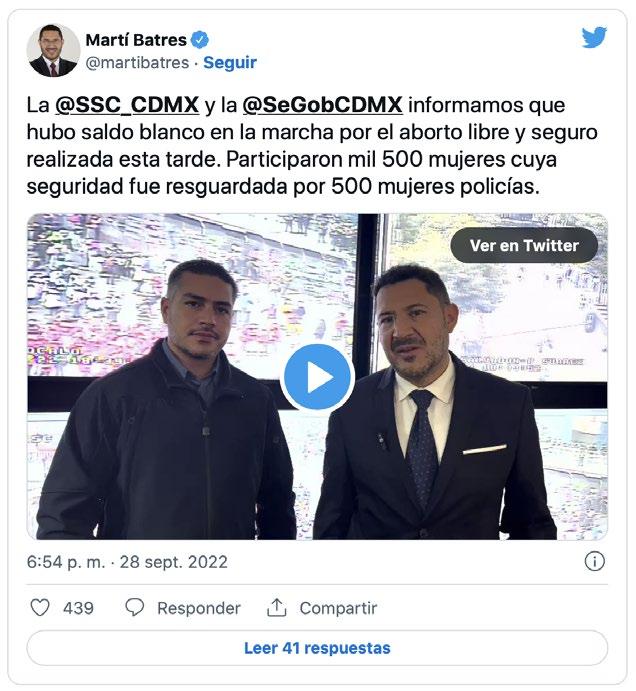Click the tweet body text

[312, 146]
